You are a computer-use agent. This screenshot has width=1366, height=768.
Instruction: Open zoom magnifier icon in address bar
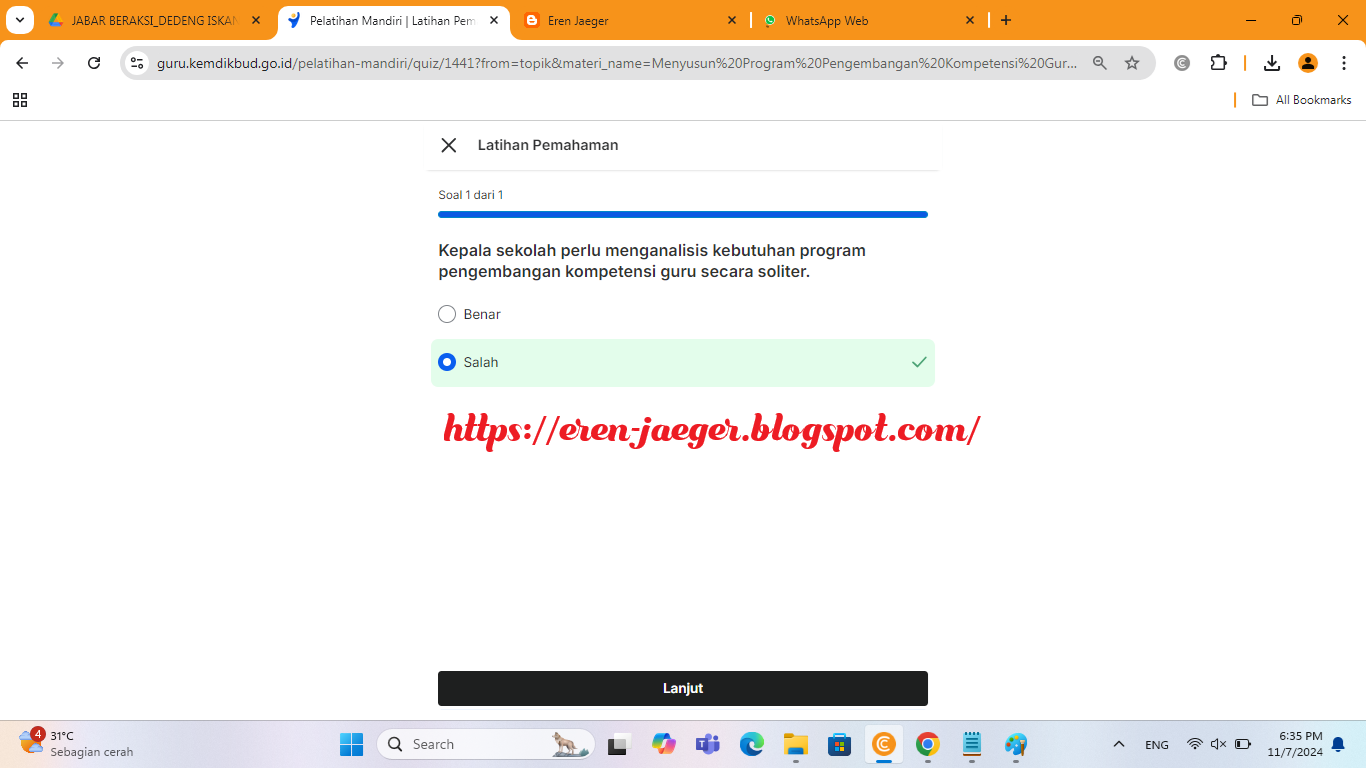click(x=1100, y=63)
